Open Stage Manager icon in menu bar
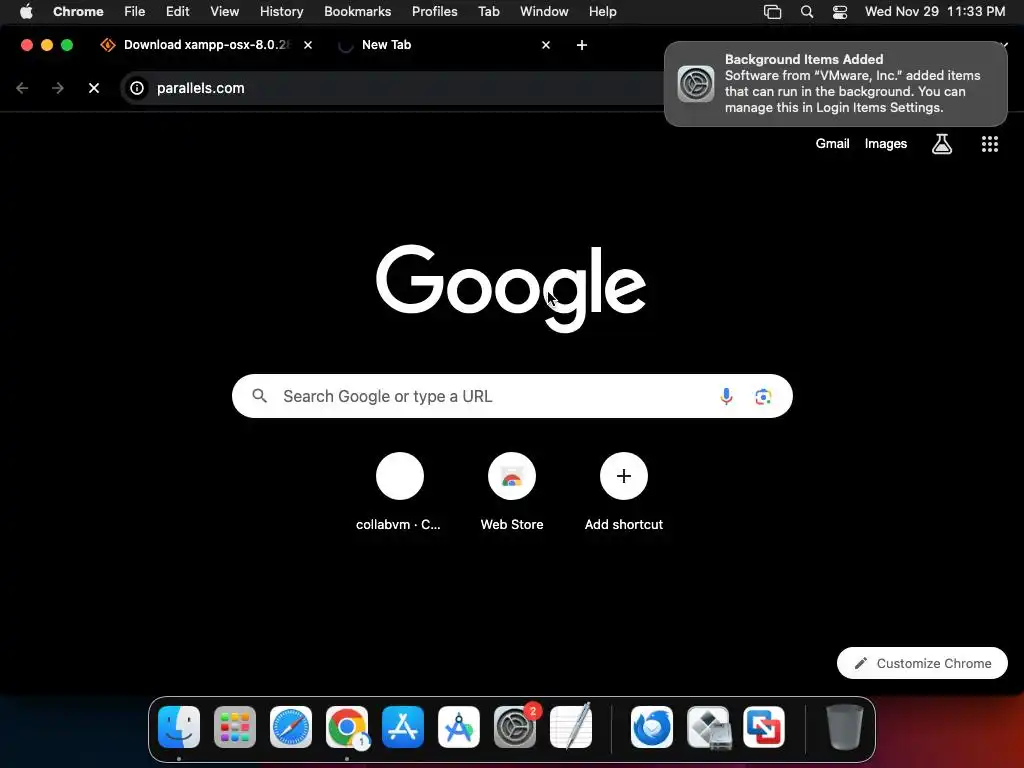Image resolution: width=1024 pixels, height=768 pixels. (x=773, y=11)
